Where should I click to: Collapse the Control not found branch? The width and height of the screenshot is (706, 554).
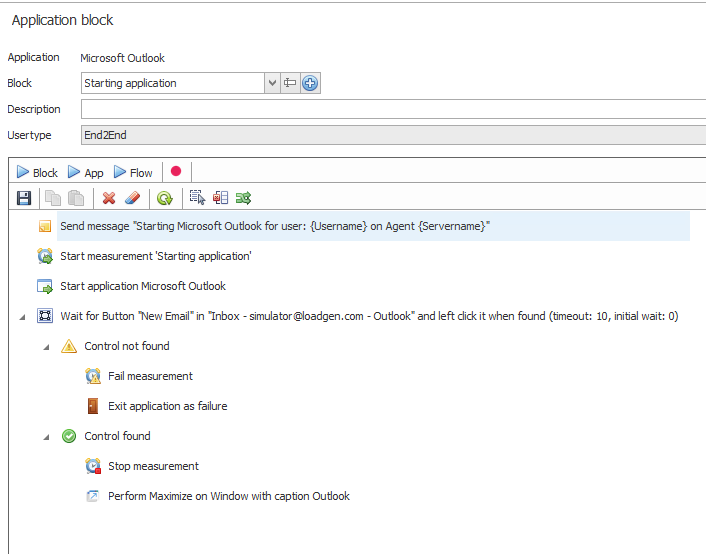pyautogui.click(x=46, y=347)
